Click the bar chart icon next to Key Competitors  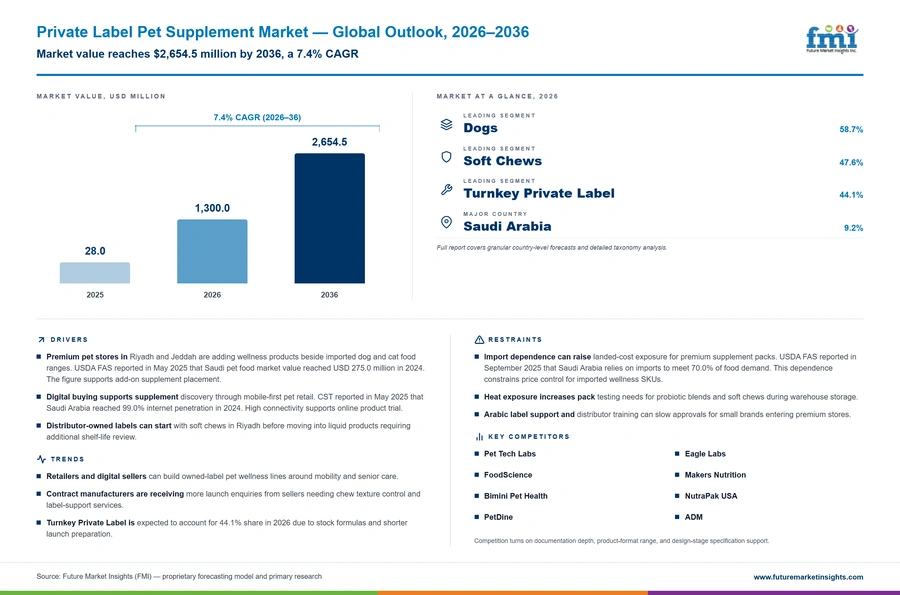(x=479, y=437)
